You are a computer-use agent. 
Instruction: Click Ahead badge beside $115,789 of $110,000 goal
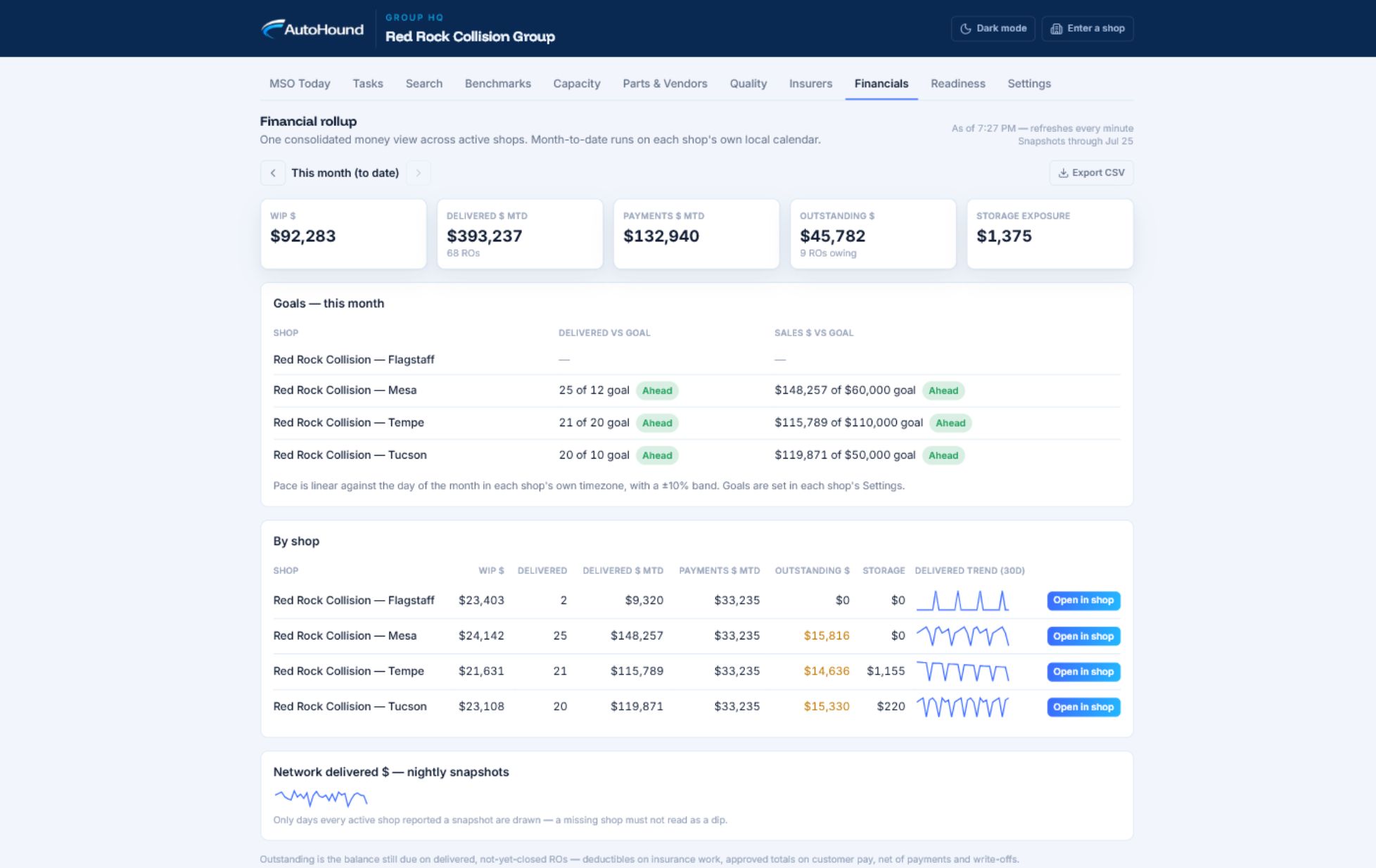[950, 423]
